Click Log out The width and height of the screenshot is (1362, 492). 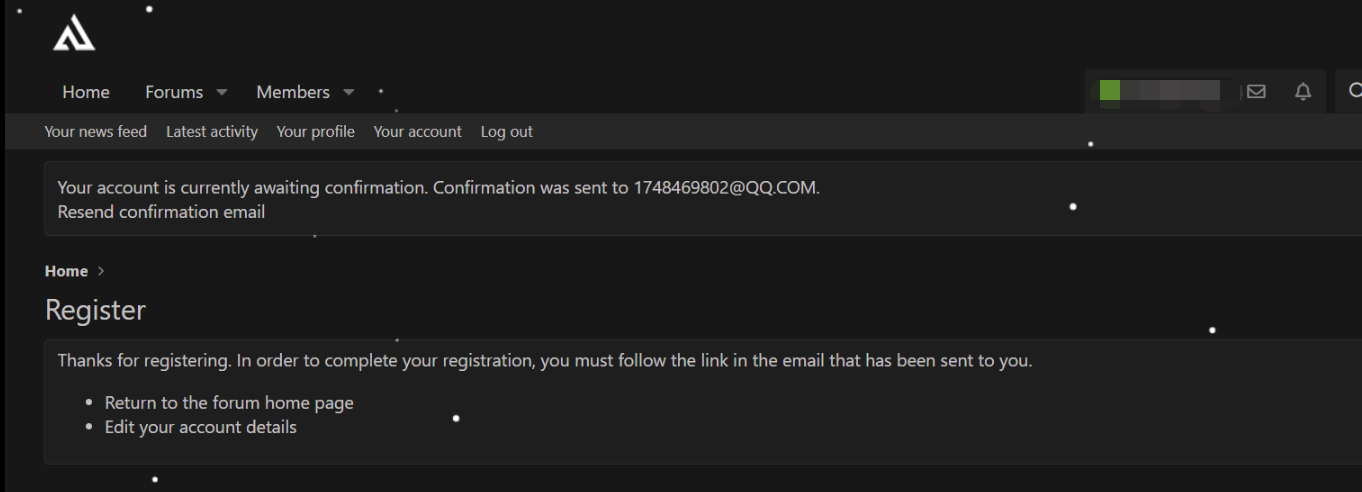tap(507, 131)
